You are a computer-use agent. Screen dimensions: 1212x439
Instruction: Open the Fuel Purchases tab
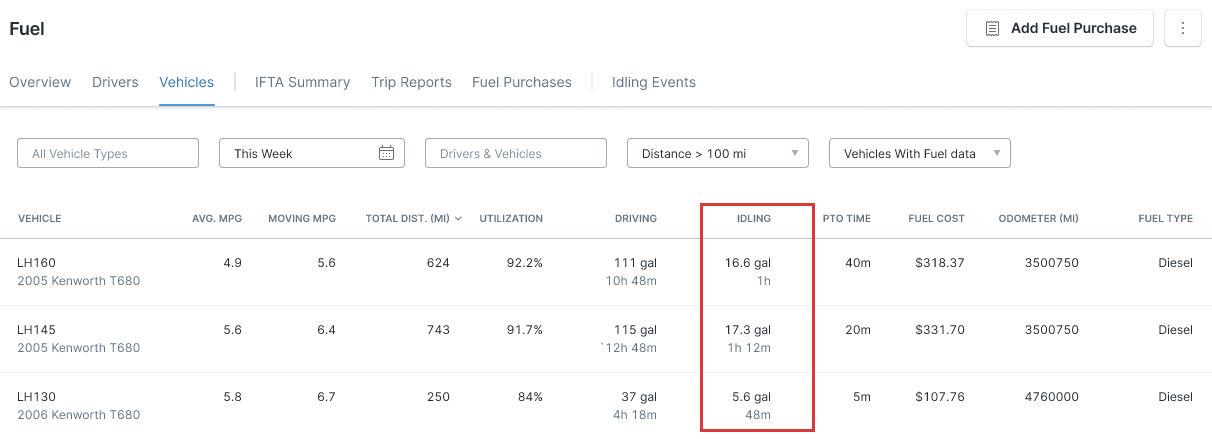coord(522,82)
